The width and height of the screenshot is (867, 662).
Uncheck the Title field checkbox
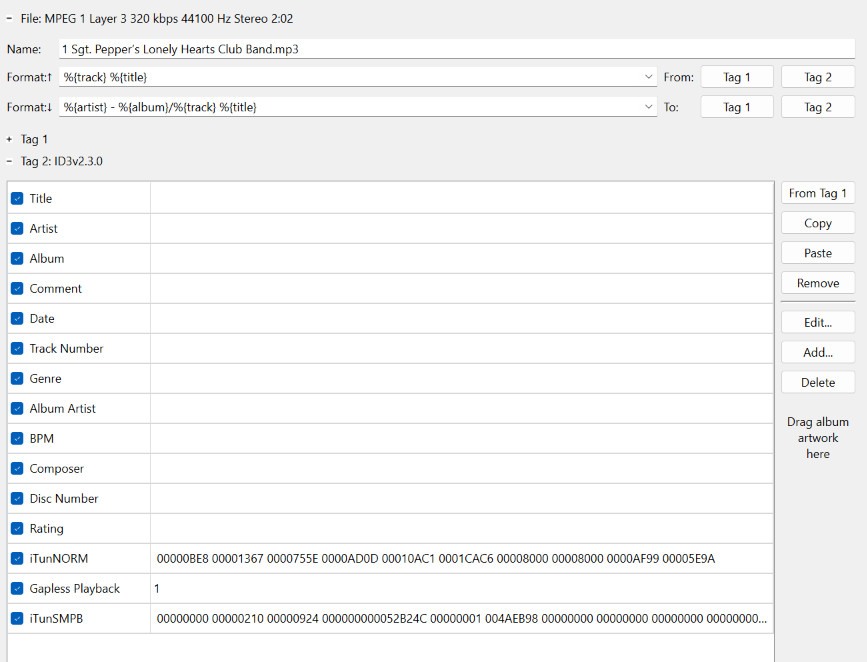pyautogui.click(x=18, y=199)
